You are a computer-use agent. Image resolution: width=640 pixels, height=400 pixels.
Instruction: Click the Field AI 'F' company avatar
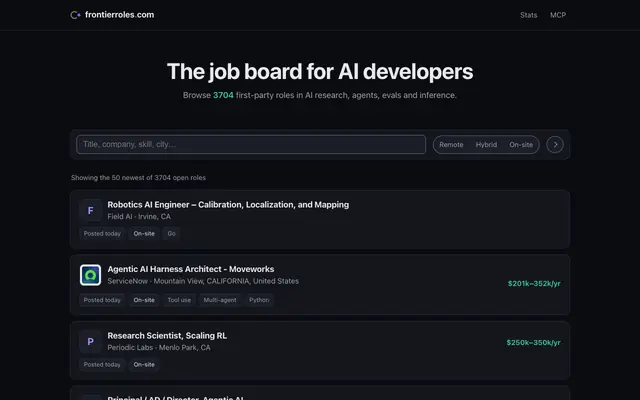click(90, 210)
